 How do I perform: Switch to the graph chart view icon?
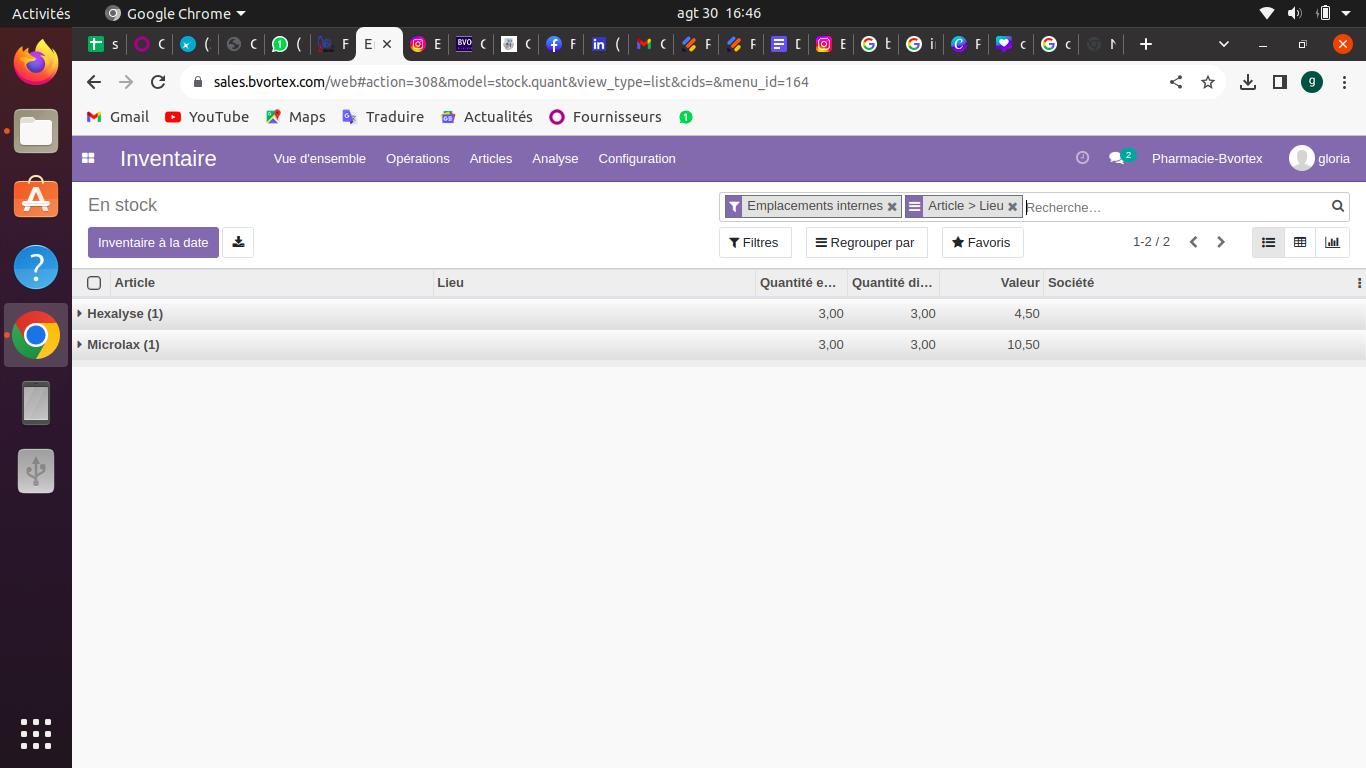(1332, 242)
